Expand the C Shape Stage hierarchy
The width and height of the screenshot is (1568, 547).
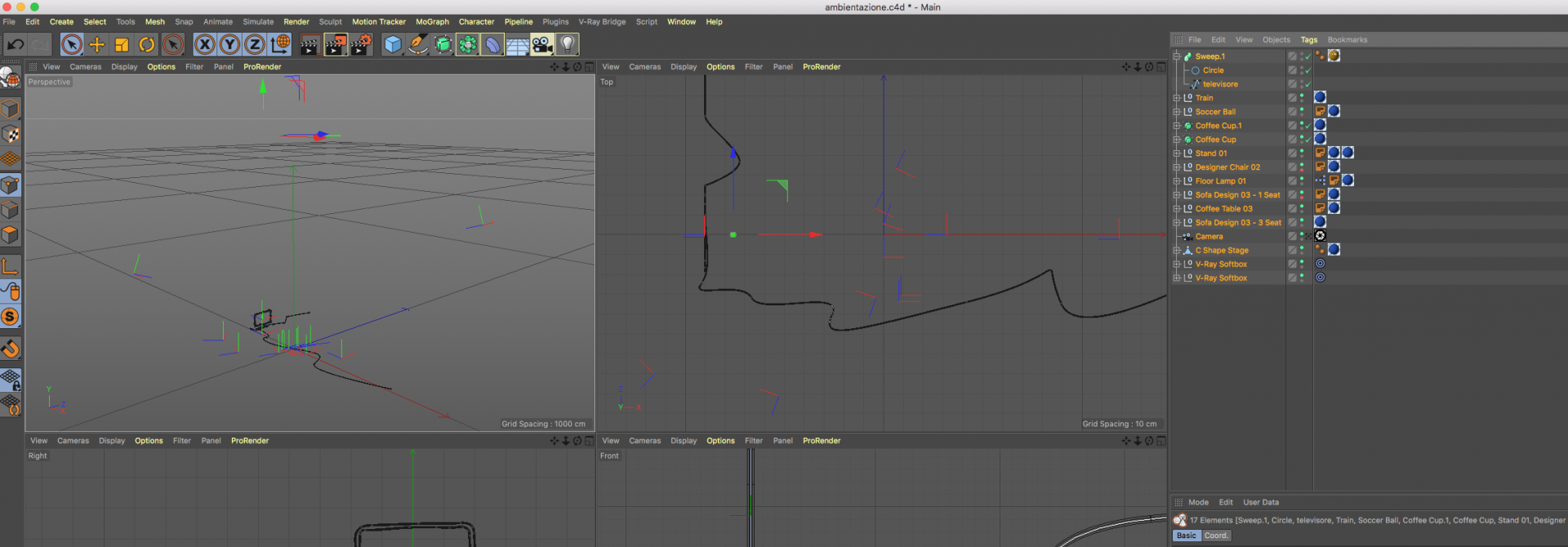1177,251
